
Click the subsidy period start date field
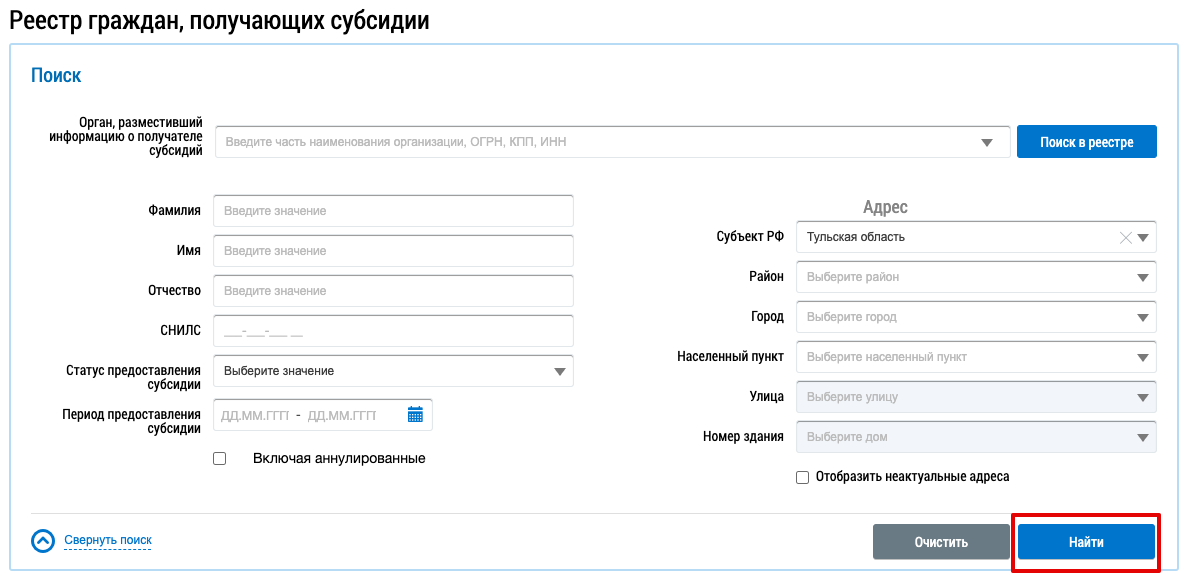point(255,415)
